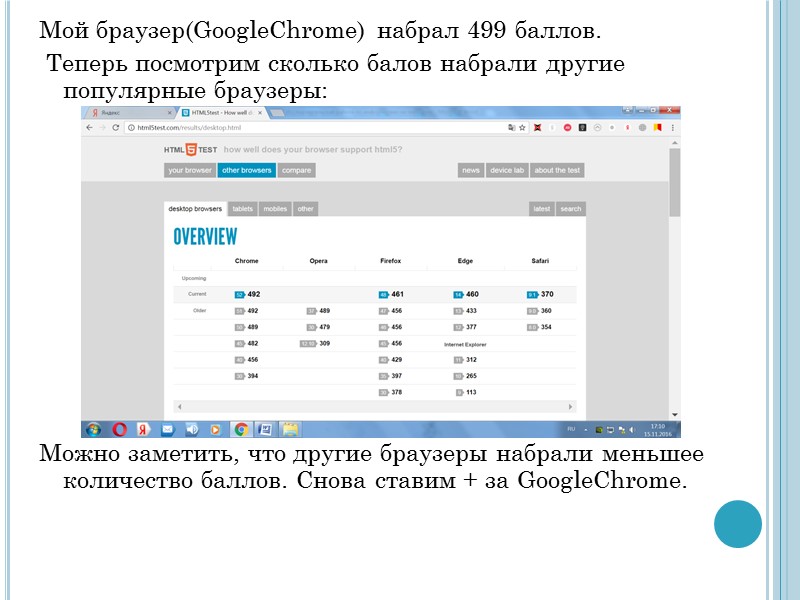Click the HTML5 Test logo
The width and height of the screenshot is (800, 600).
[x=190, y=149]
